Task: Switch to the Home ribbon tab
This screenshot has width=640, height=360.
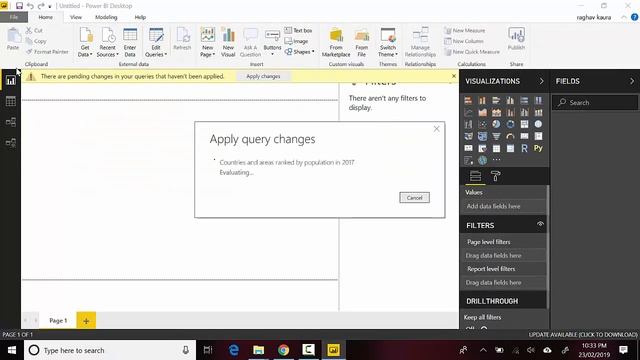Action: (46, 17)
